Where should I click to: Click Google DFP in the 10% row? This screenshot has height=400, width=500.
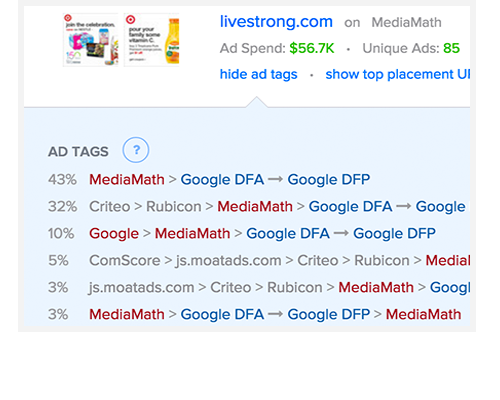[x=394, y=234]
